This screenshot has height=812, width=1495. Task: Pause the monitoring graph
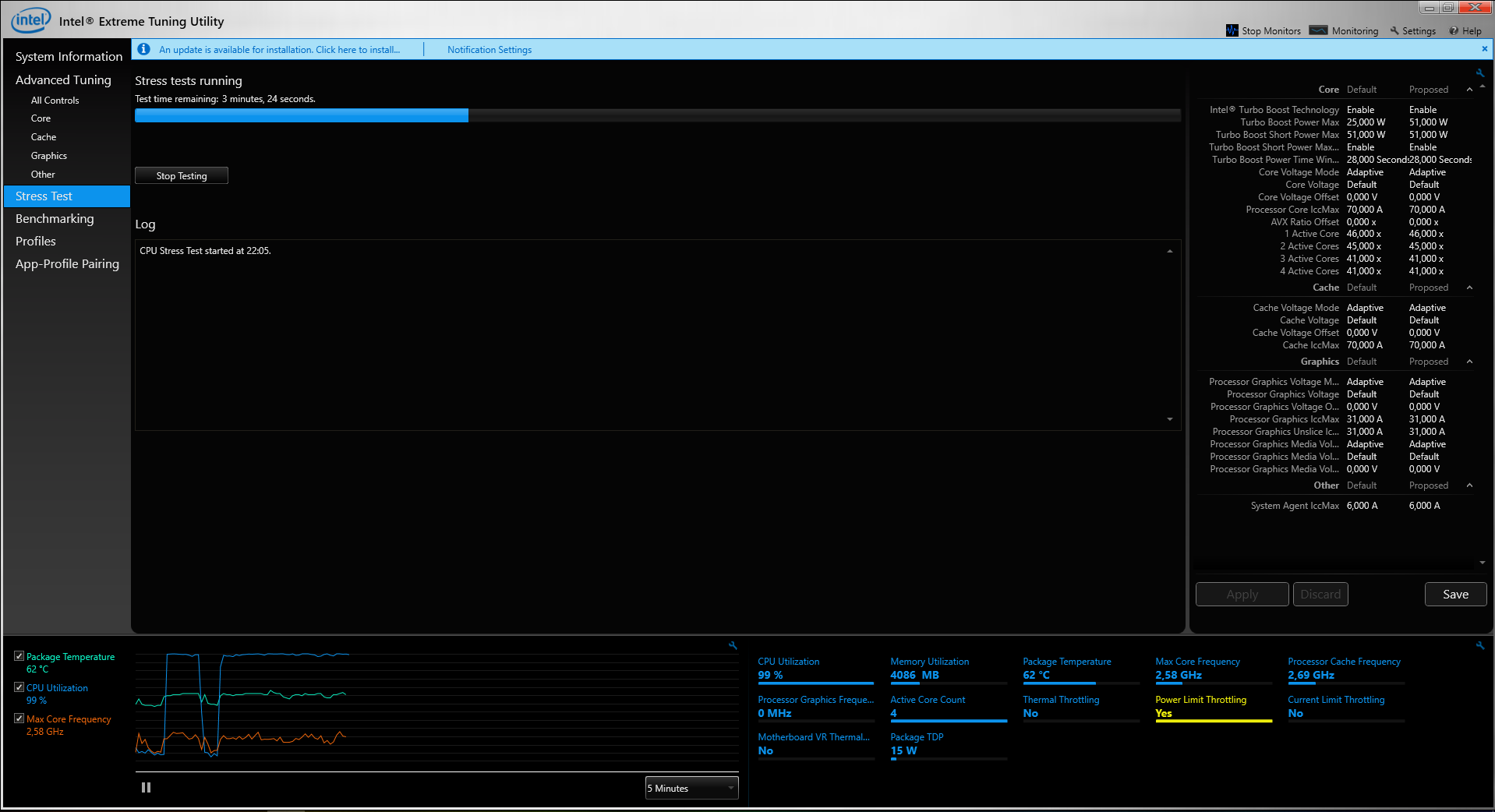point(146,788)
